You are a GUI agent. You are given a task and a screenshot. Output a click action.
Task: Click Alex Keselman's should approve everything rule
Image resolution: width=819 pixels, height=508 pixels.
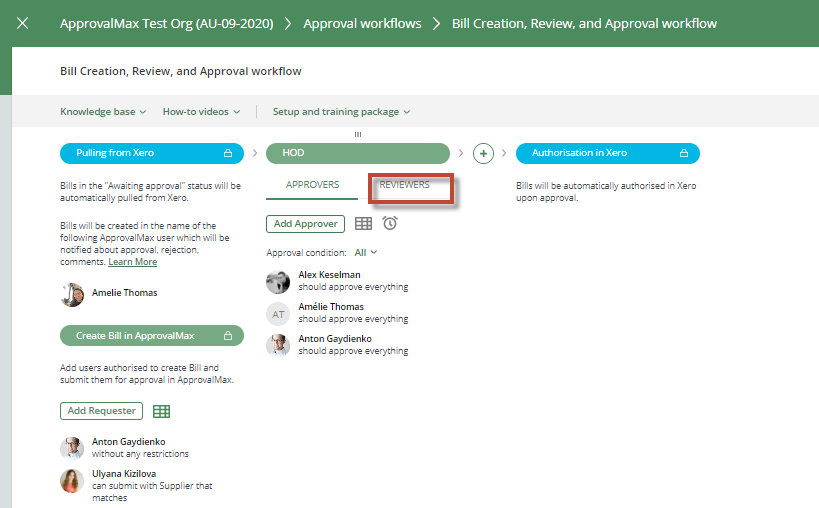pyautogui.click(x=353, y=287)
